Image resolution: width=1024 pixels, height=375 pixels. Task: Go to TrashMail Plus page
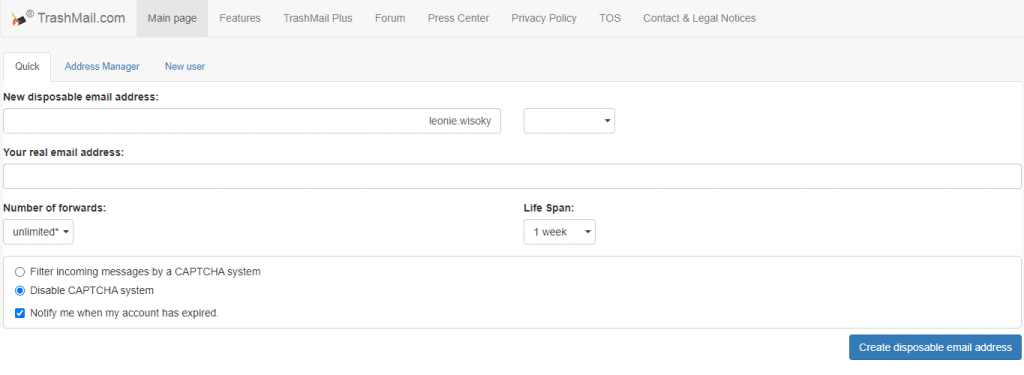pos(318,18)
